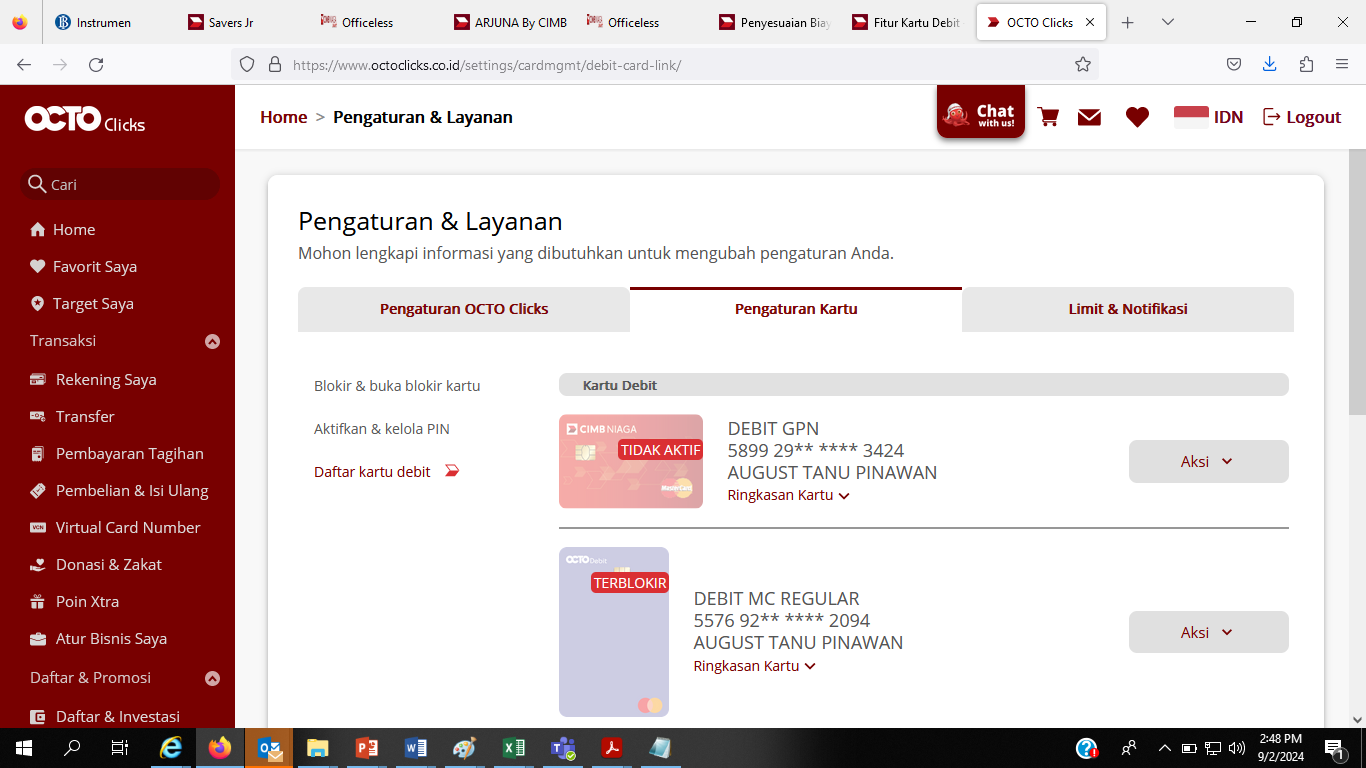Open Chat with us widget

tap(980, 115)
